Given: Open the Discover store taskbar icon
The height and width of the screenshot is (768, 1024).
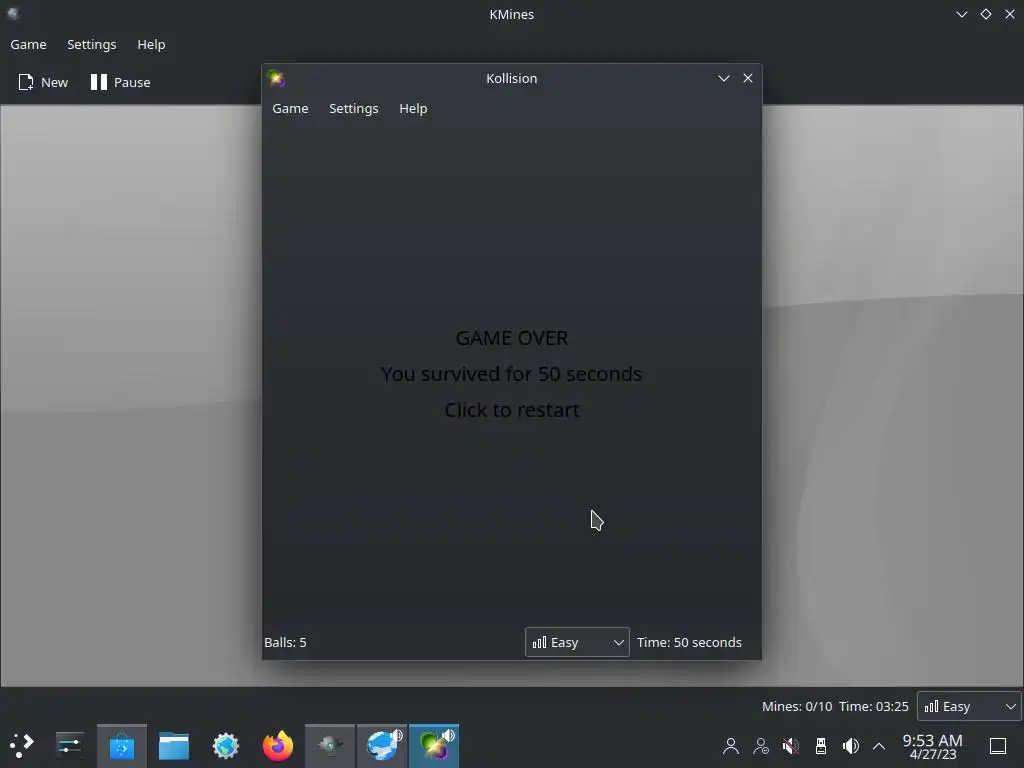Looking at the screenshot, I should click(x=121, y=746).
